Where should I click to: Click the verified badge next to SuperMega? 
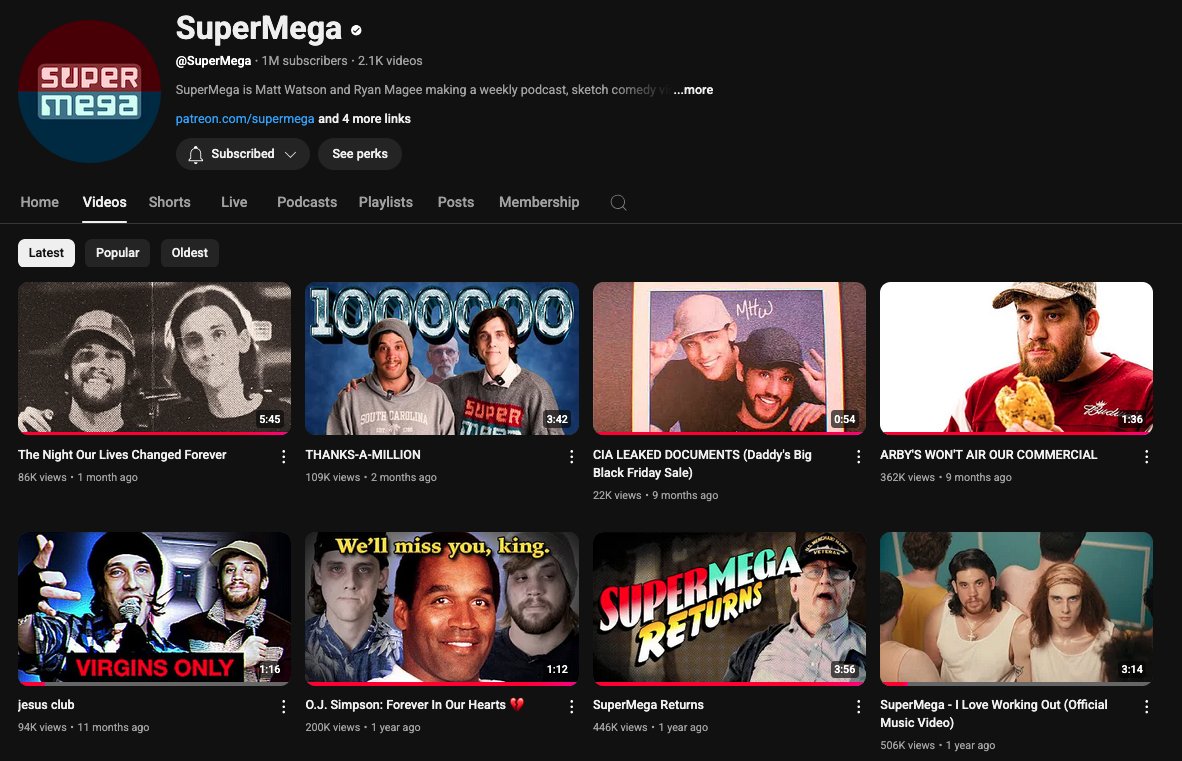[357, 31]
